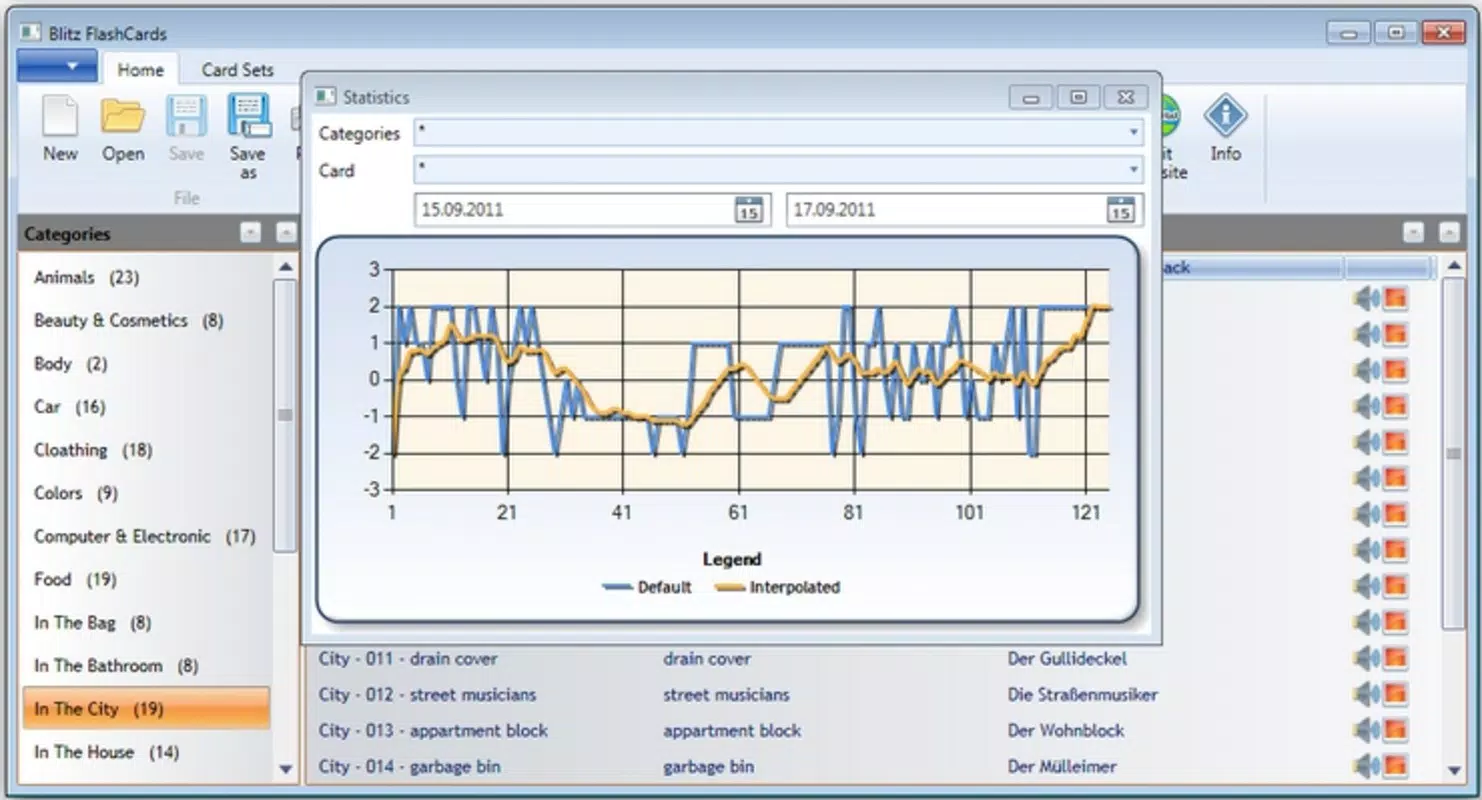Select the card "City - 013 - appartment block"
This screenshot has height=800, width=1482.
[x=433, y=730]
